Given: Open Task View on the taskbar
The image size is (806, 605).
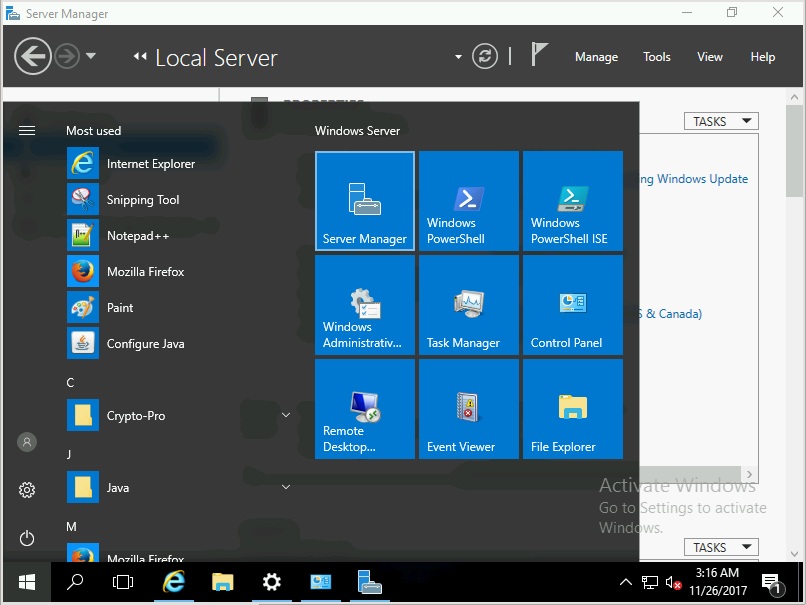Looking at the screenshot, I should coord(123,582).
